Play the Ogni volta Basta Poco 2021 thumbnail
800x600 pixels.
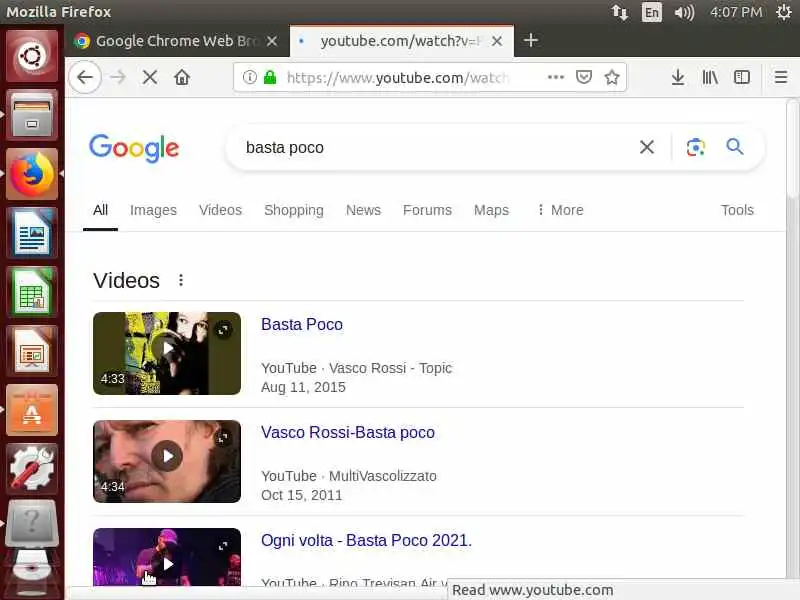click(167, 557)
